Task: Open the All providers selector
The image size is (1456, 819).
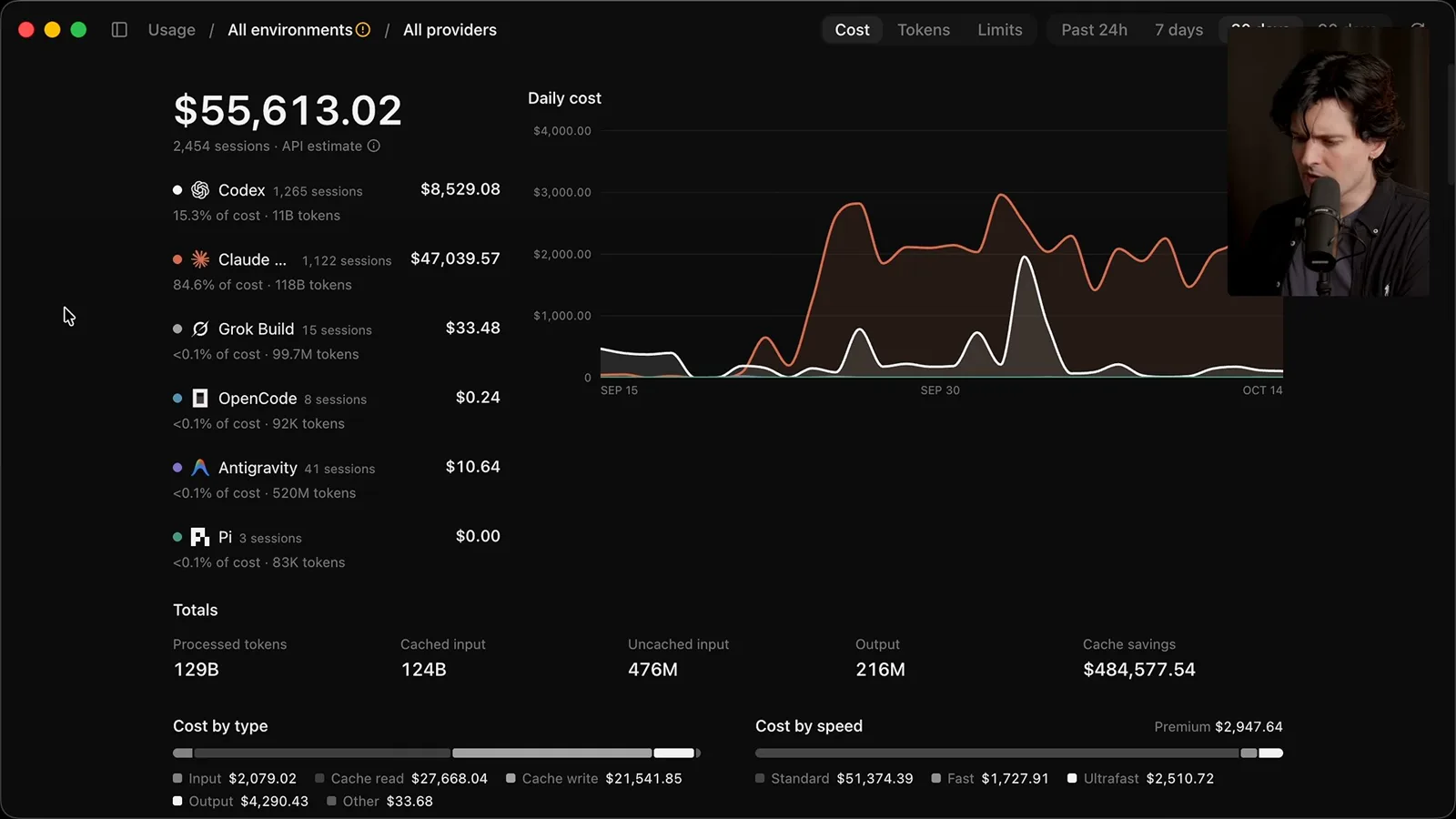Action: click(450, 30)
